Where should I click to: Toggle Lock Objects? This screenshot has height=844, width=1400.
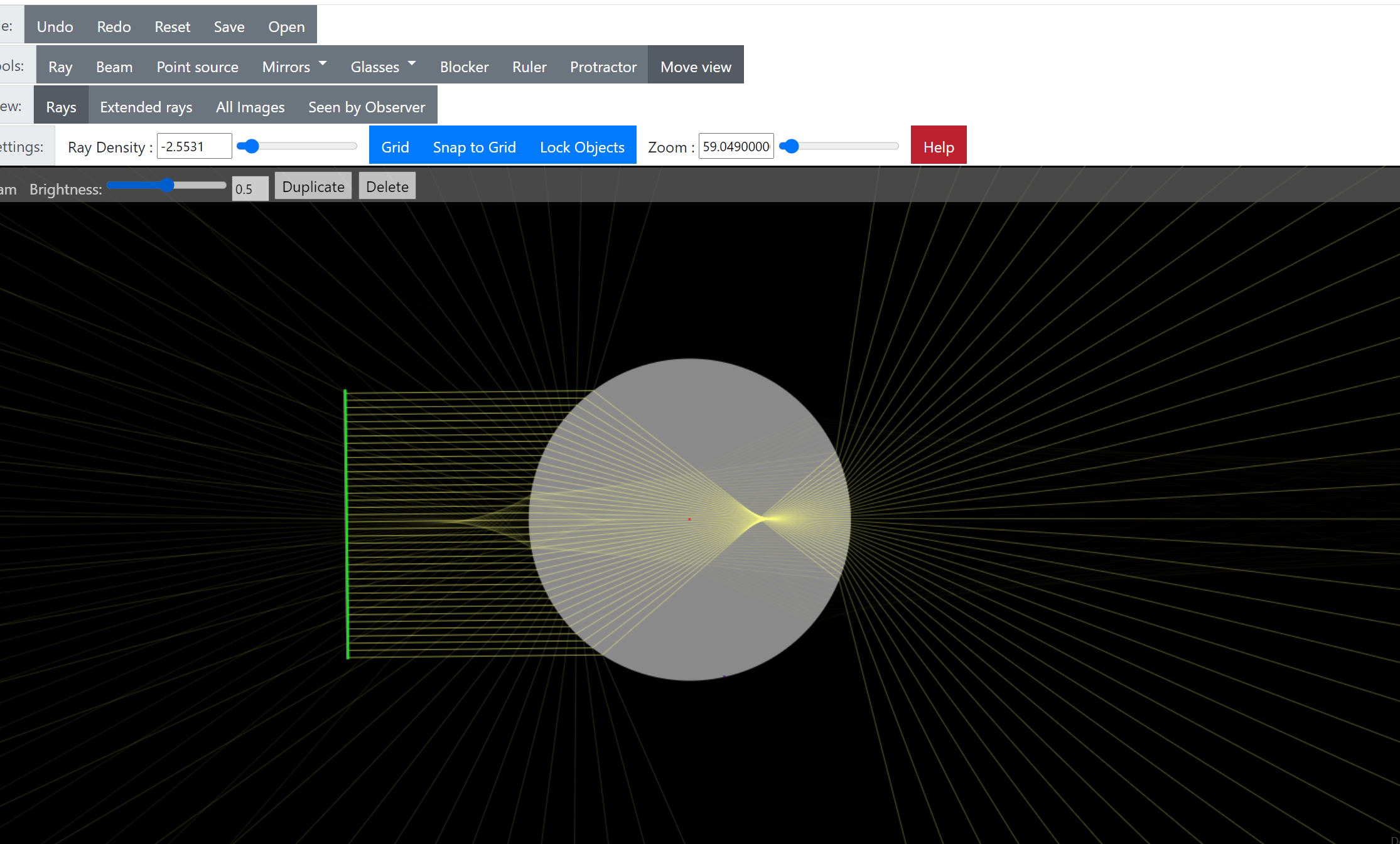click(581, 146)
